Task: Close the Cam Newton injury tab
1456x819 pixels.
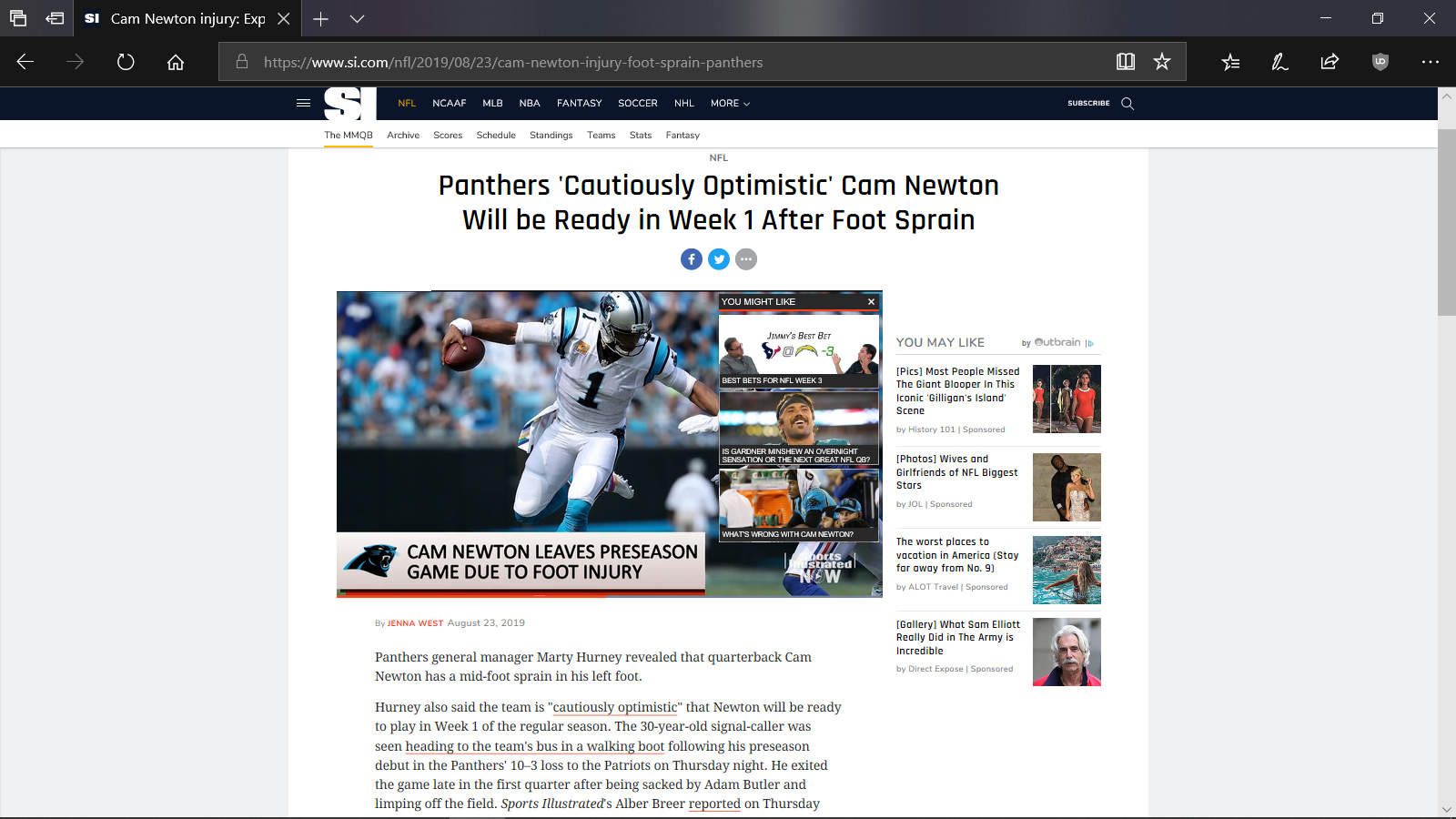Action: tap(284, 18)
